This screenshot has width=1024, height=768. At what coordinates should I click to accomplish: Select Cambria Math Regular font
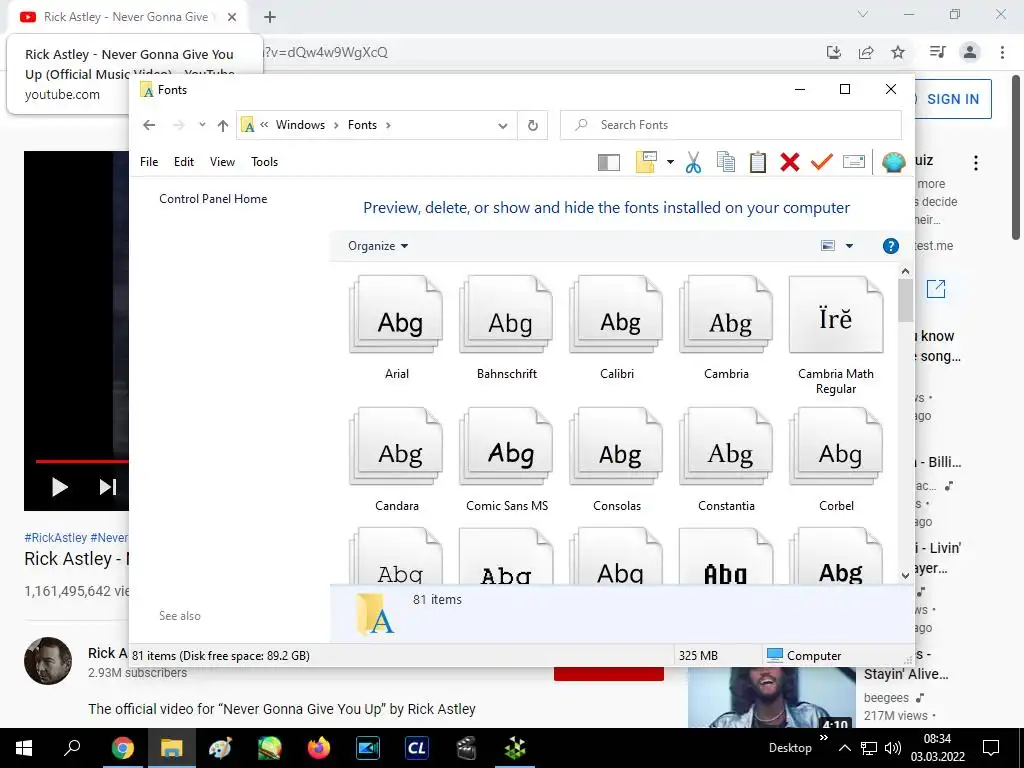(x=836, y=334)
